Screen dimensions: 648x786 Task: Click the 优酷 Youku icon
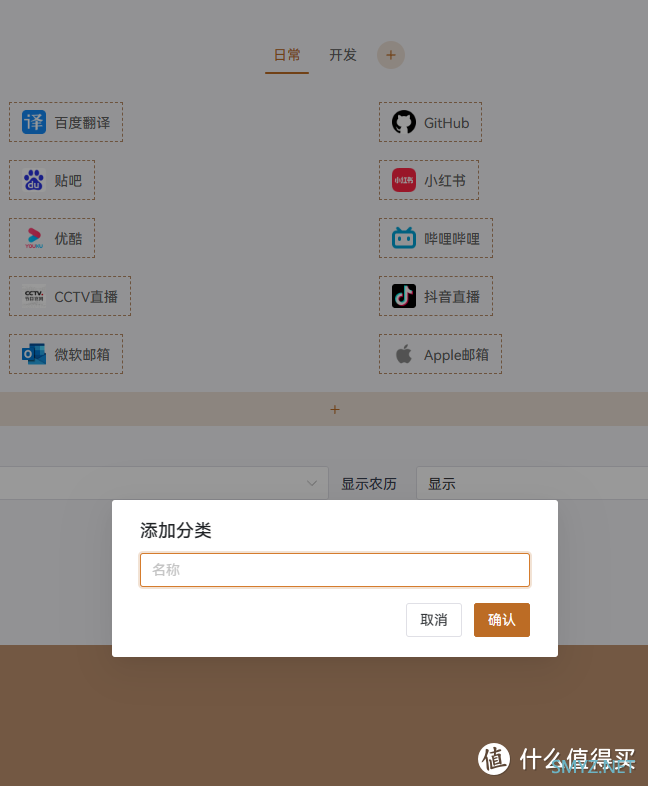tap(34, 238)
